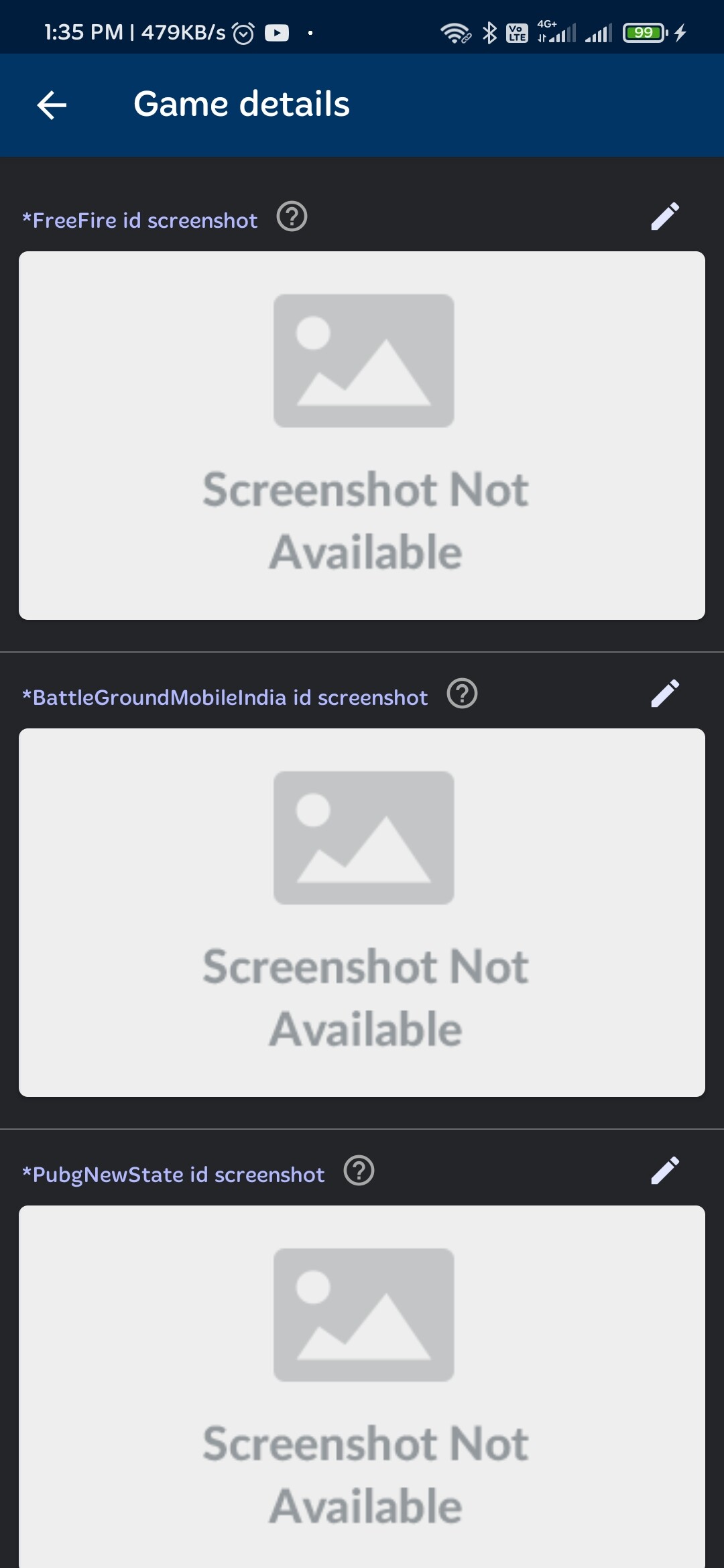This screenshot has width=724, height=1568.
Task: Edit the PubgNewState id screenshot
Action: 665,1171
